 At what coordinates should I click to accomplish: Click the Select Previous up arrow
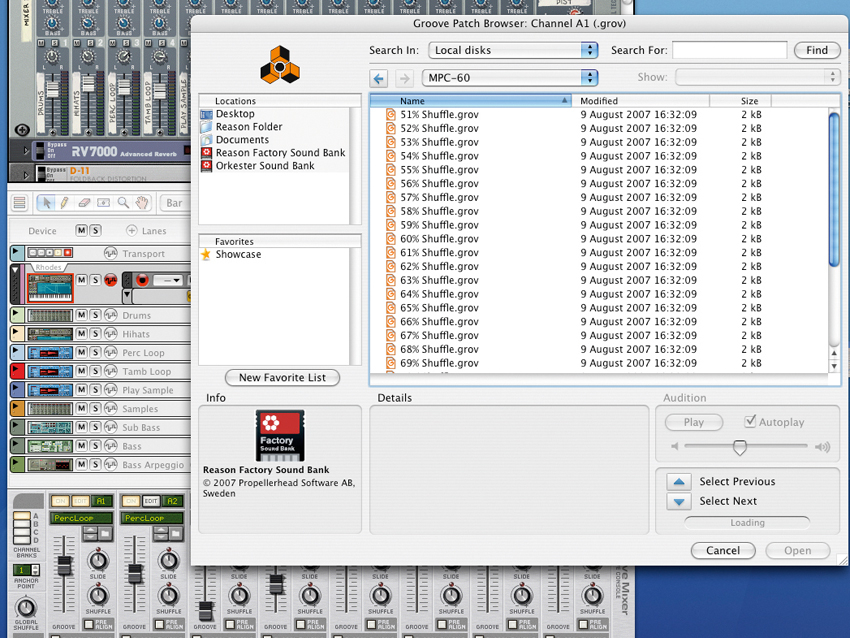(679, 481)
